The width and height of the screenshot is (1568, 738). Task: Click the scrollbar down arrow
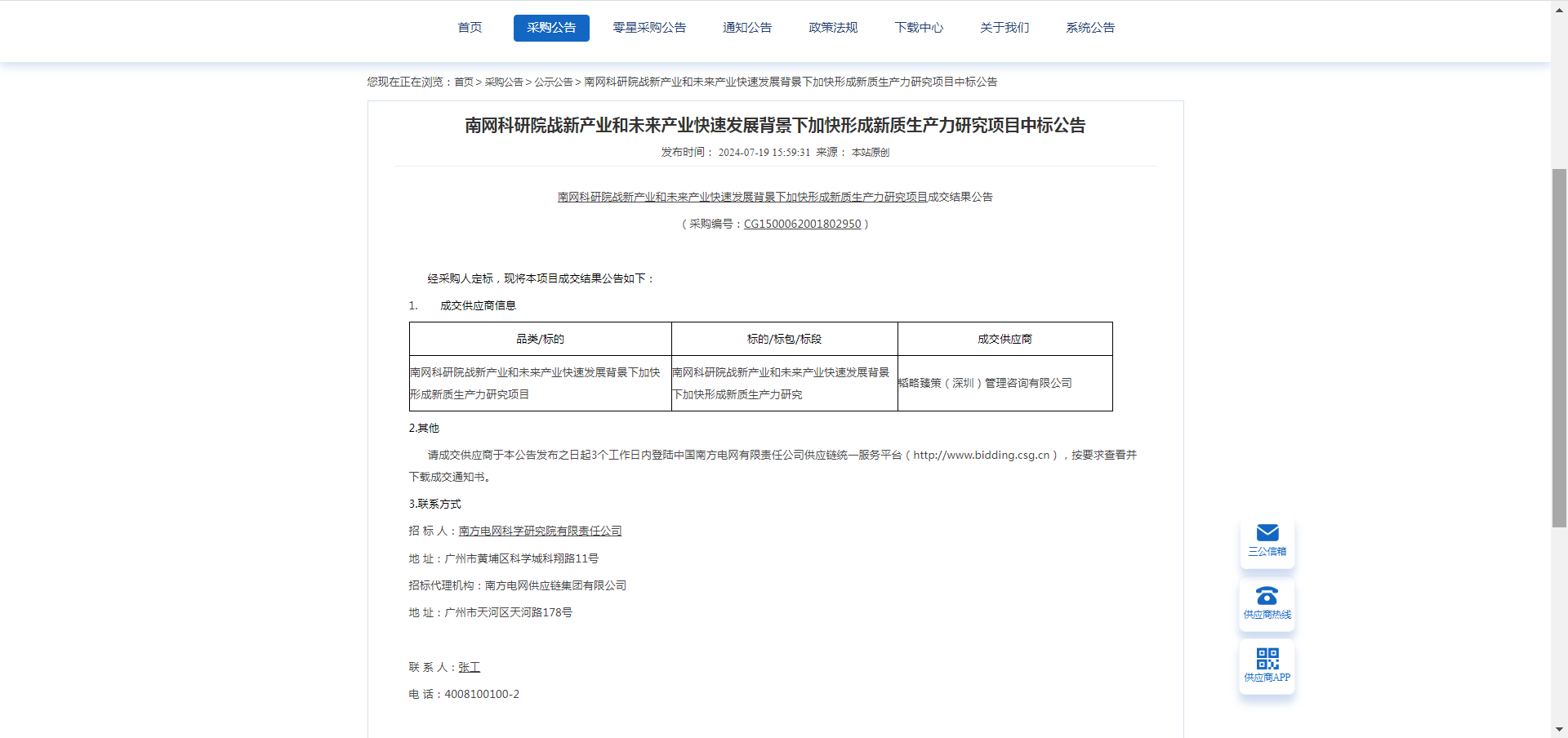(1559, 730)
